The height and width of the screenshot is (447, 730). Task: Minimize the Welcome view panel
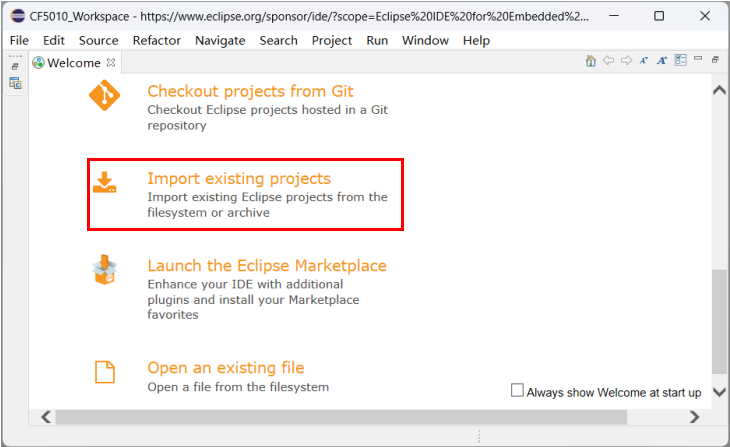tap(698, 61)
